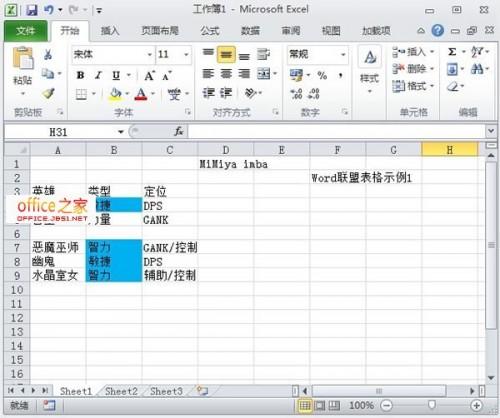The image size is (500, 418).
Task: Click Decrease Decimal icon
Action: tap(314, 94)
